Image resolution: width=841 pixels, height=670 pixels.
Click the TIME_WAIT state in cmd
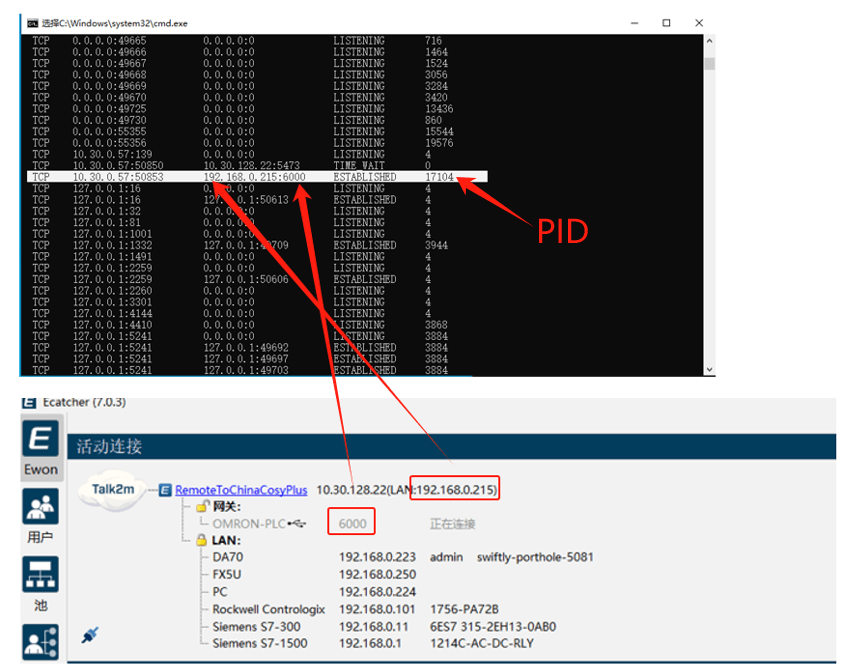(x=359, y=166)
